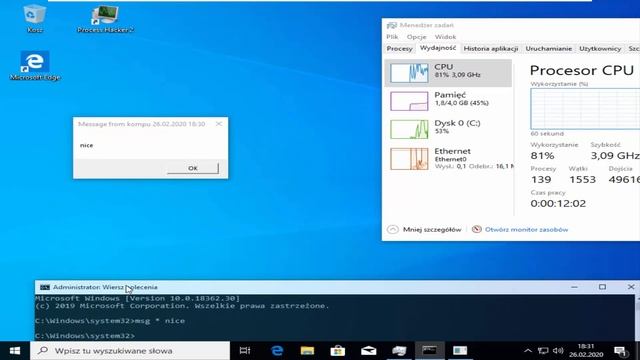This screenshot has width=640, height=360.
Task: Click the 139 Procesy count
Action: click(x=541, y=179)
